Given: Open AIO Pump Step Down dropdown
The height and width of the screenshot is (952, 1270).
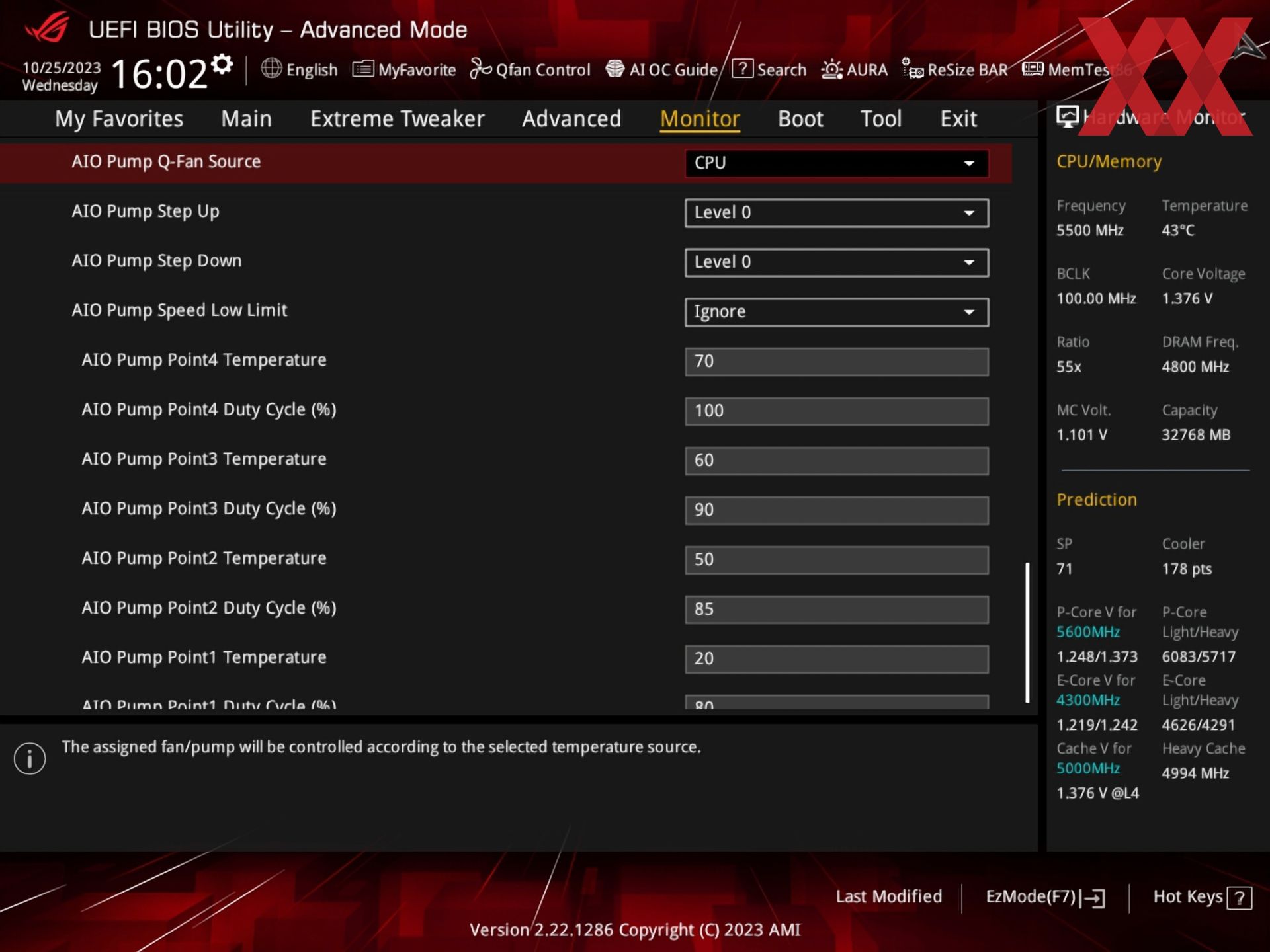Looking at the screenshot, I should (837, 262).
